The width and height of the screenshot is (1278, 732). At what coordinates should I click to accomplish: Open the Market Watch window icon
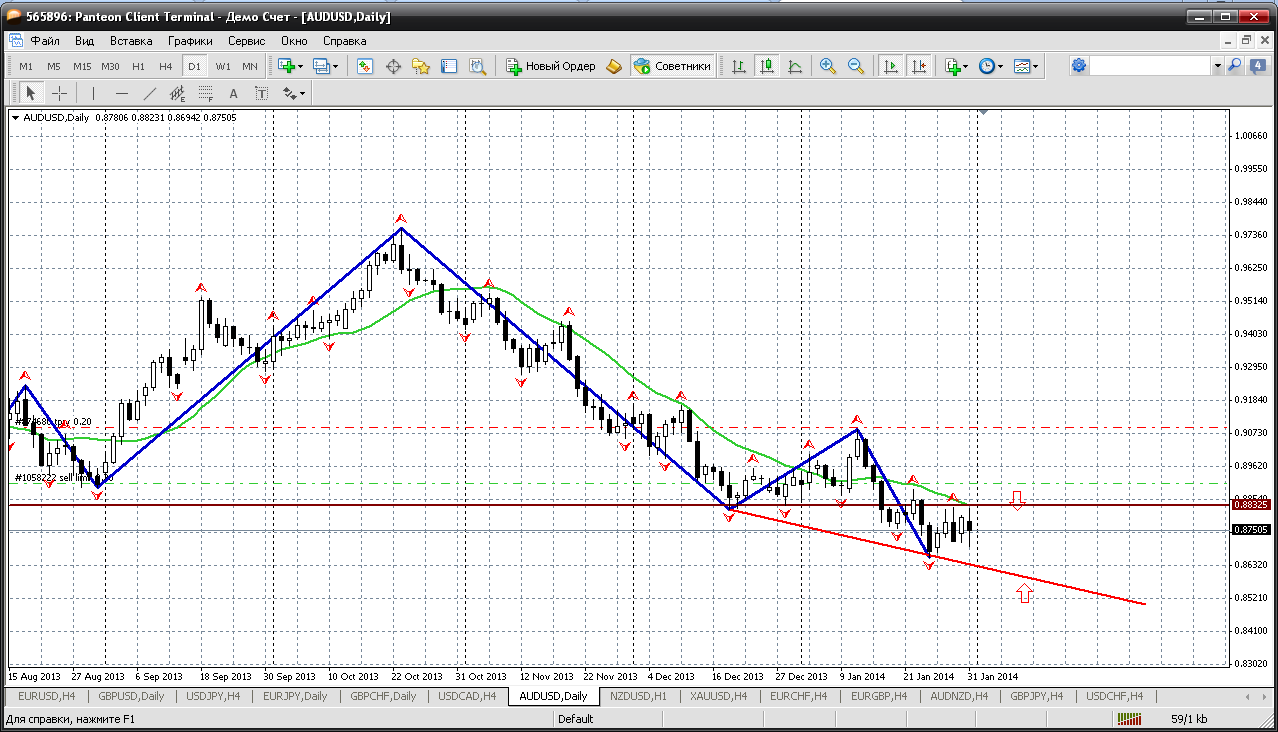[x=365, y=66]
